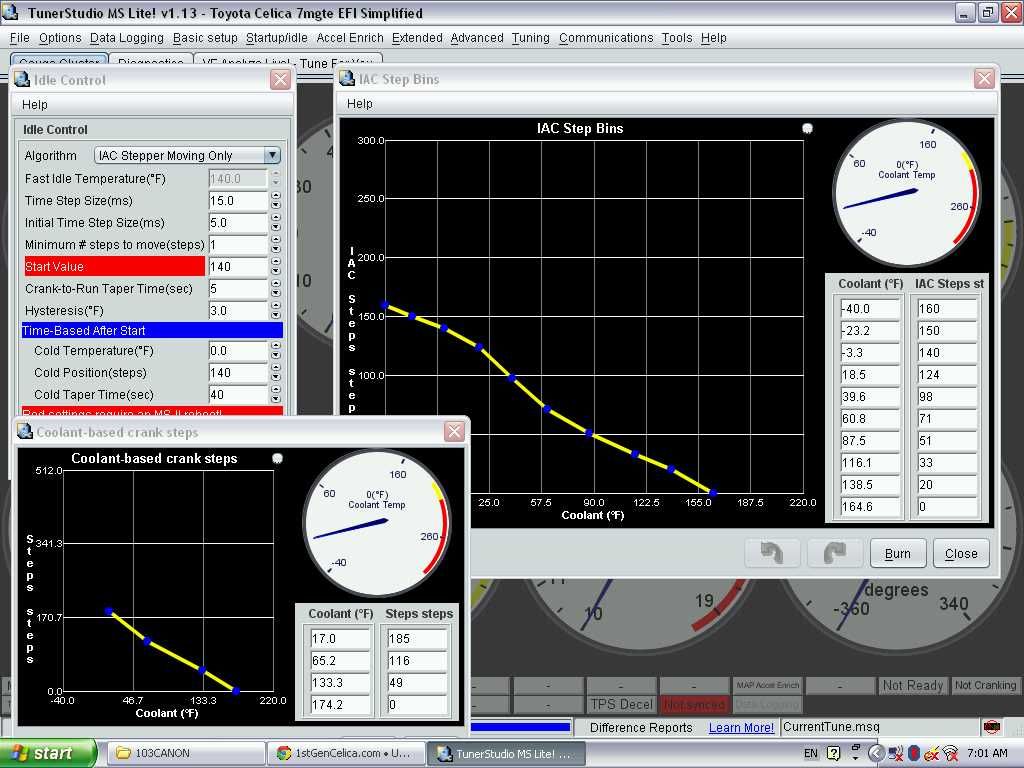Open the Accel Enrich menu
The width and height of the screenshot is (1024, 768).
point(350,38)
